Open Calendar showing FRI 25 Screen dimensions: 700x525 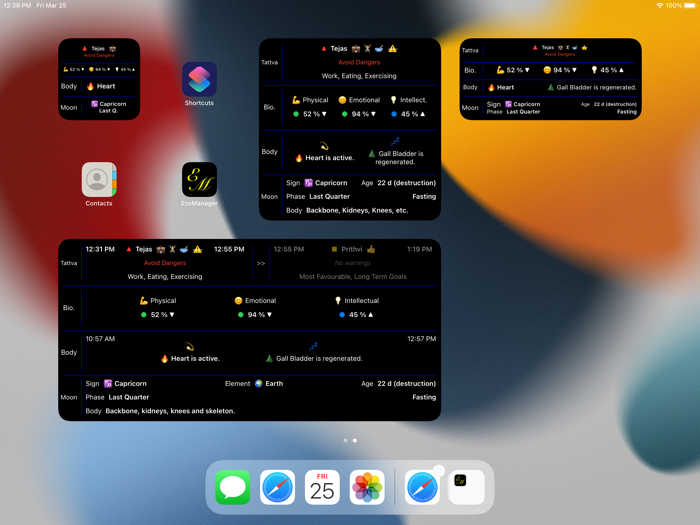[x=322, y=487]
